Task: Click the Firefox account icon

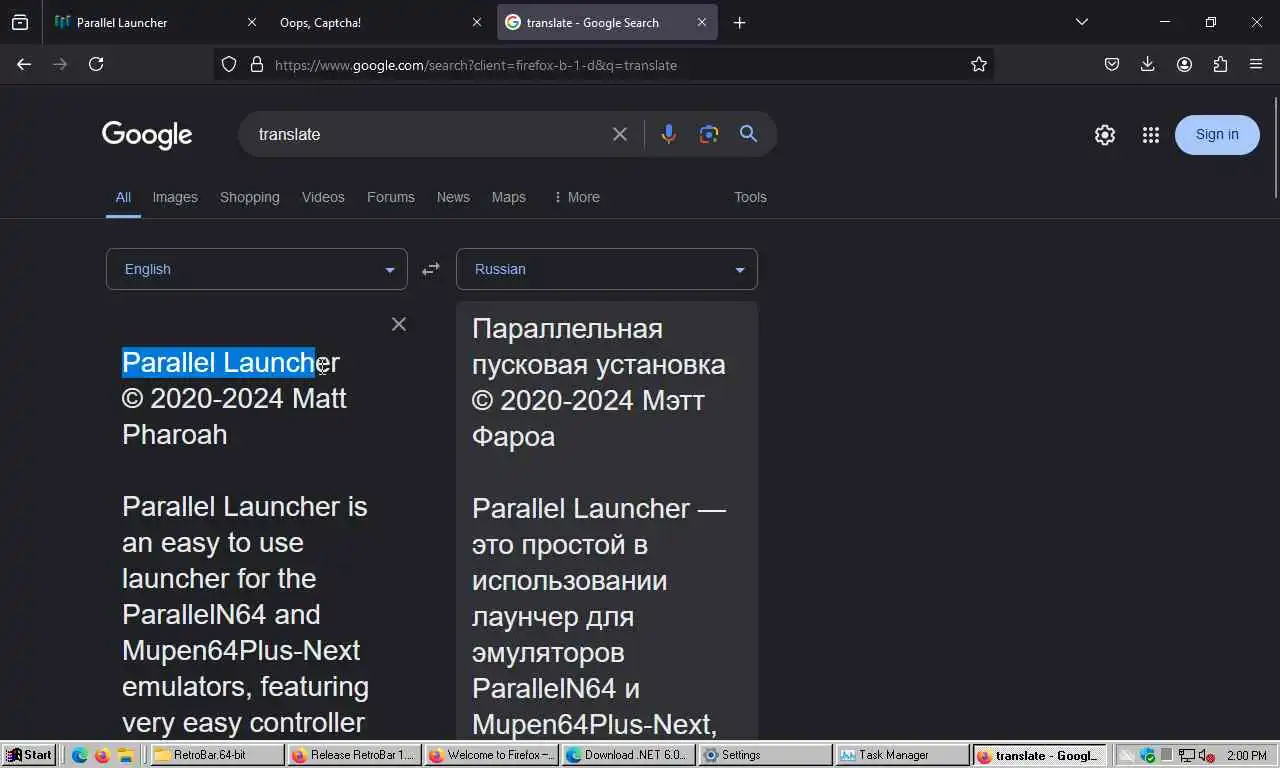Action: (x=1184, y=64)
